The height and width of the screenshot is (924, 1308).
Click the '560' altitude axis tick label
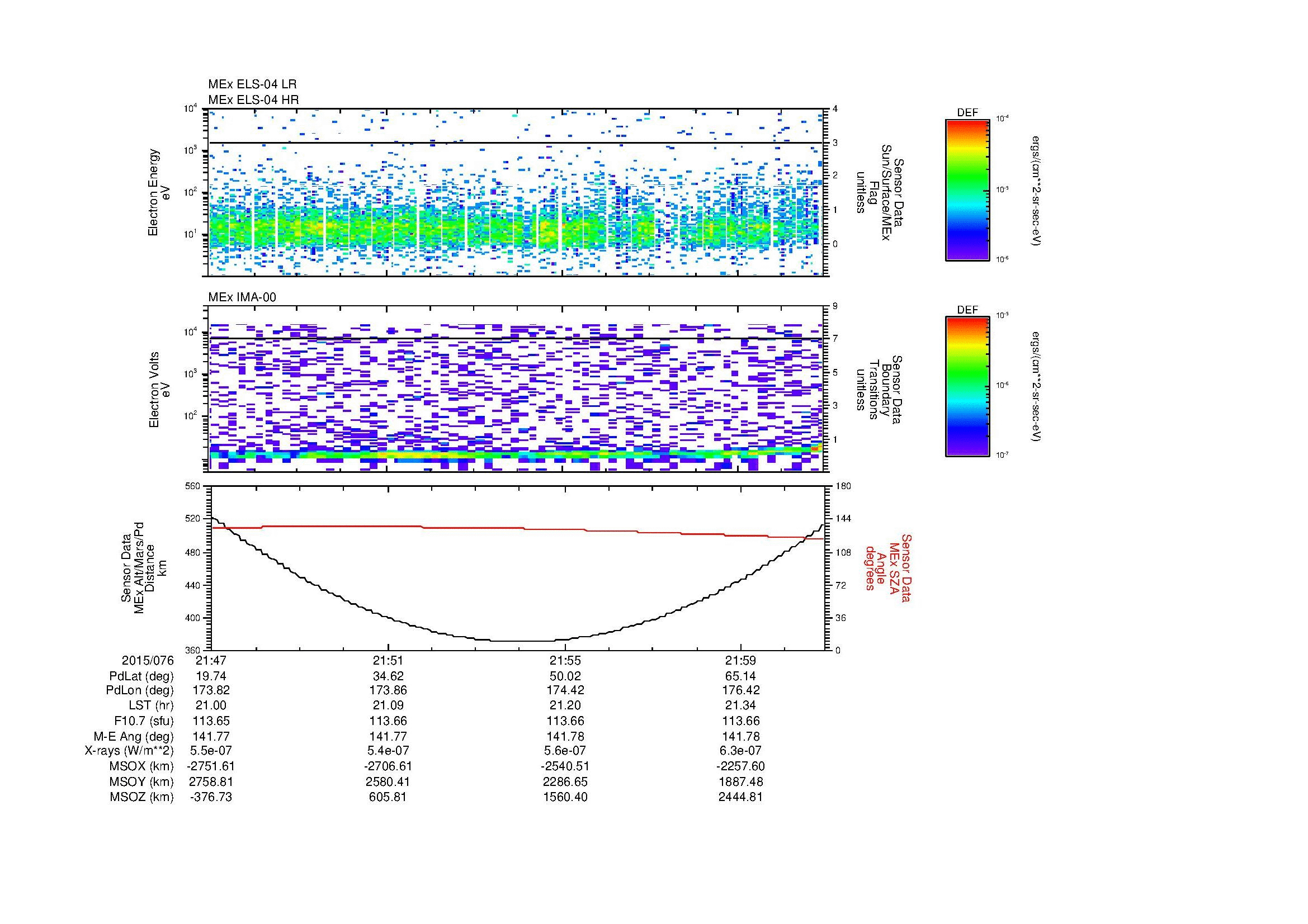click(193, 486)
